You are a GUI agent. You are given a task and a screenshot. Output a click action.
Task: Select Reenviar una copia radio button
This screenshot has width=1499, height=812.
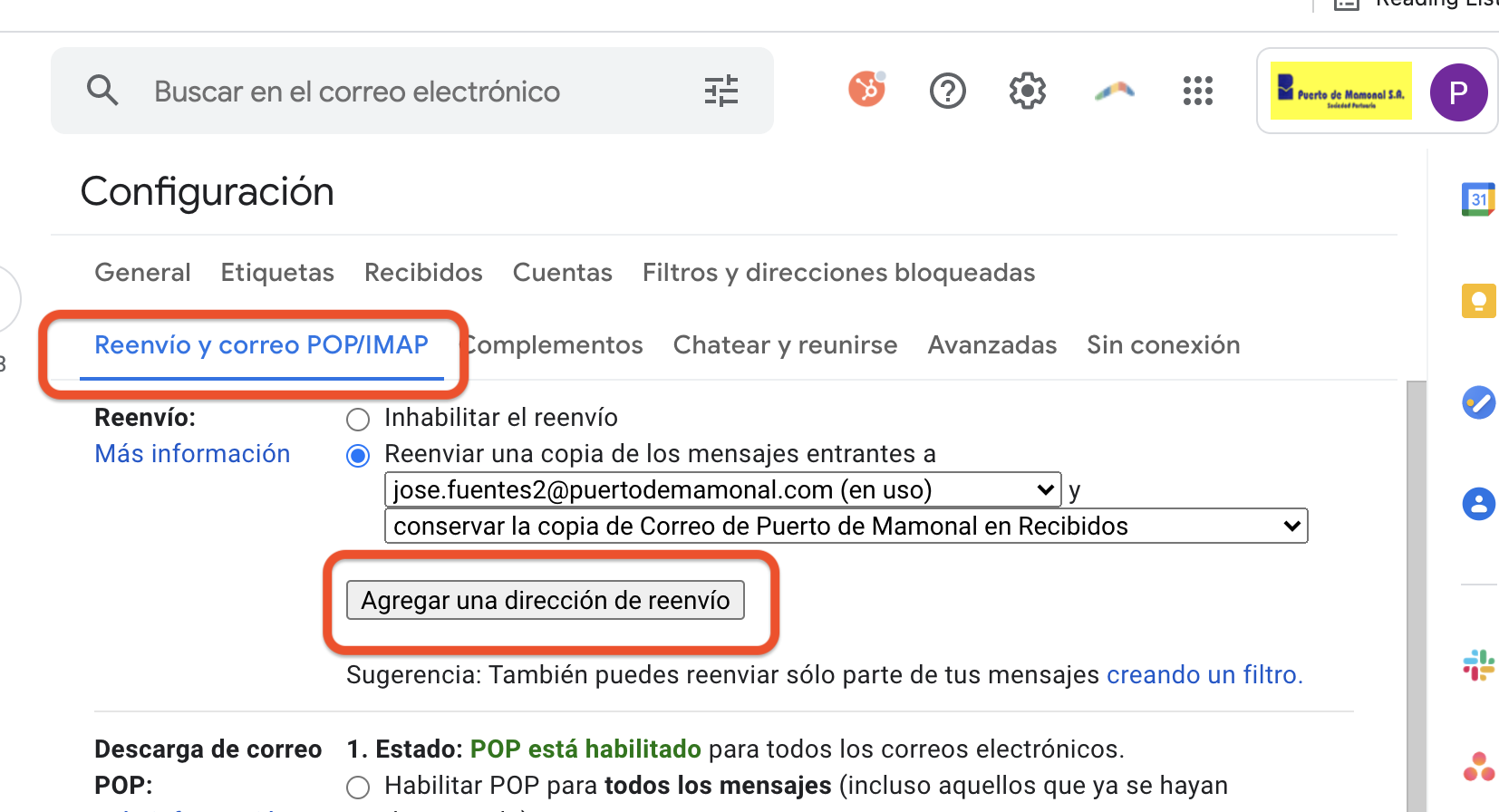tap(358, 455)
